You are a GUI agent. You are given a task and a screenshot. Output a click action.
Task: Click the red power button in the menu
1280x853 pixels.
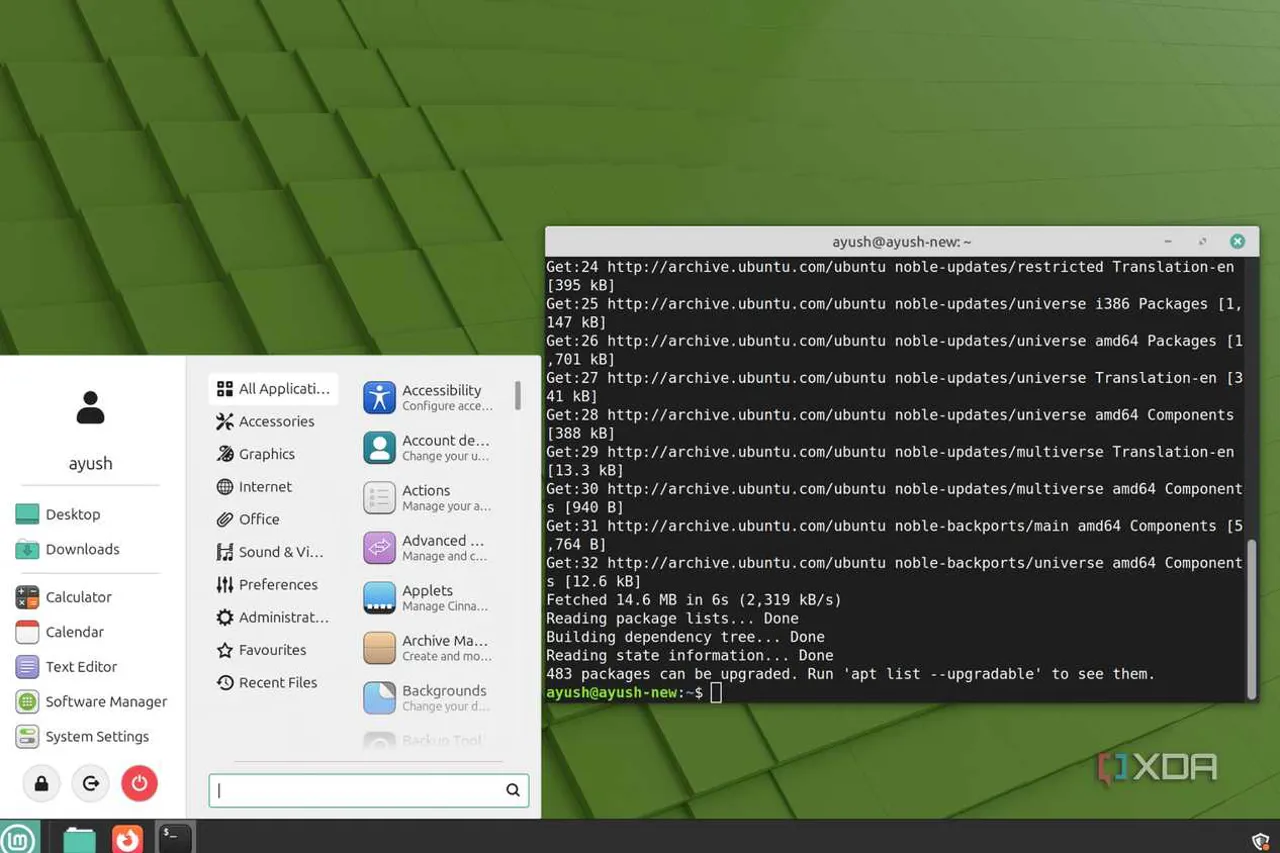click(x=139, y=784)
